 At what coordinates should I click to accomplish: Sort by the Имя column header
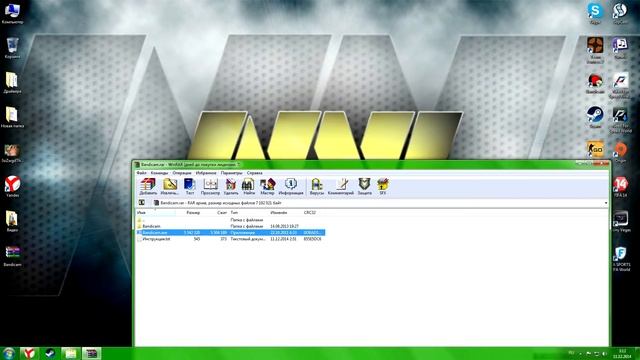click(155, 213)
